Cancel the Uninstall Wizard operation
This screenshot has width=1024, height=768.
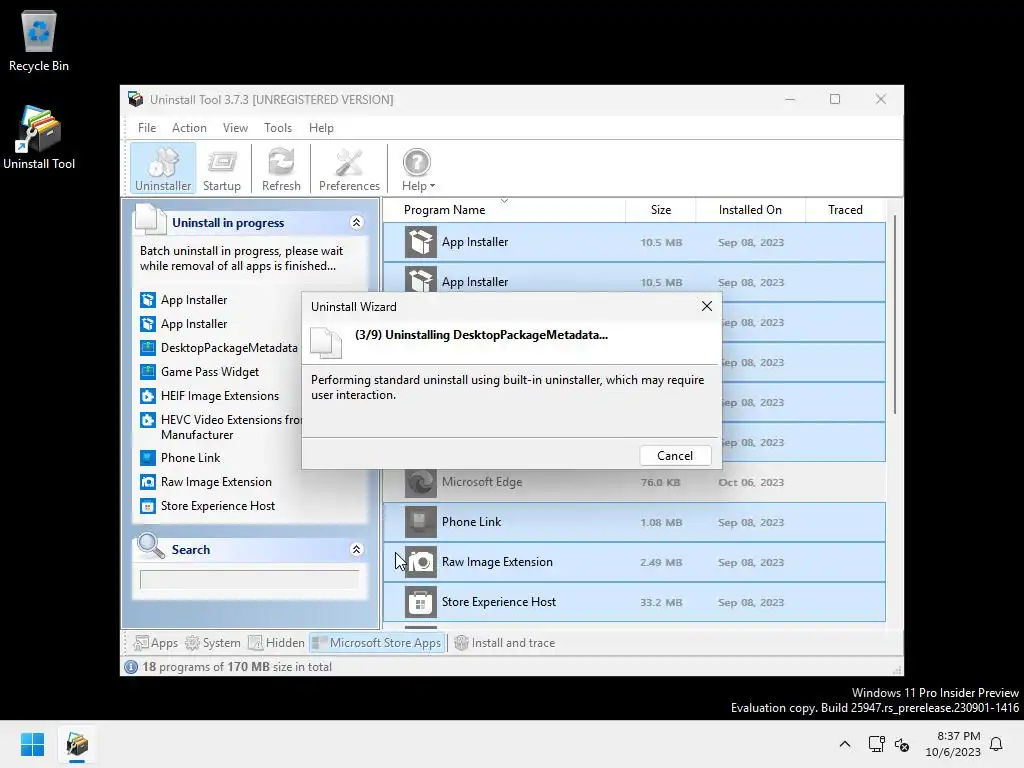pos(675,456)
